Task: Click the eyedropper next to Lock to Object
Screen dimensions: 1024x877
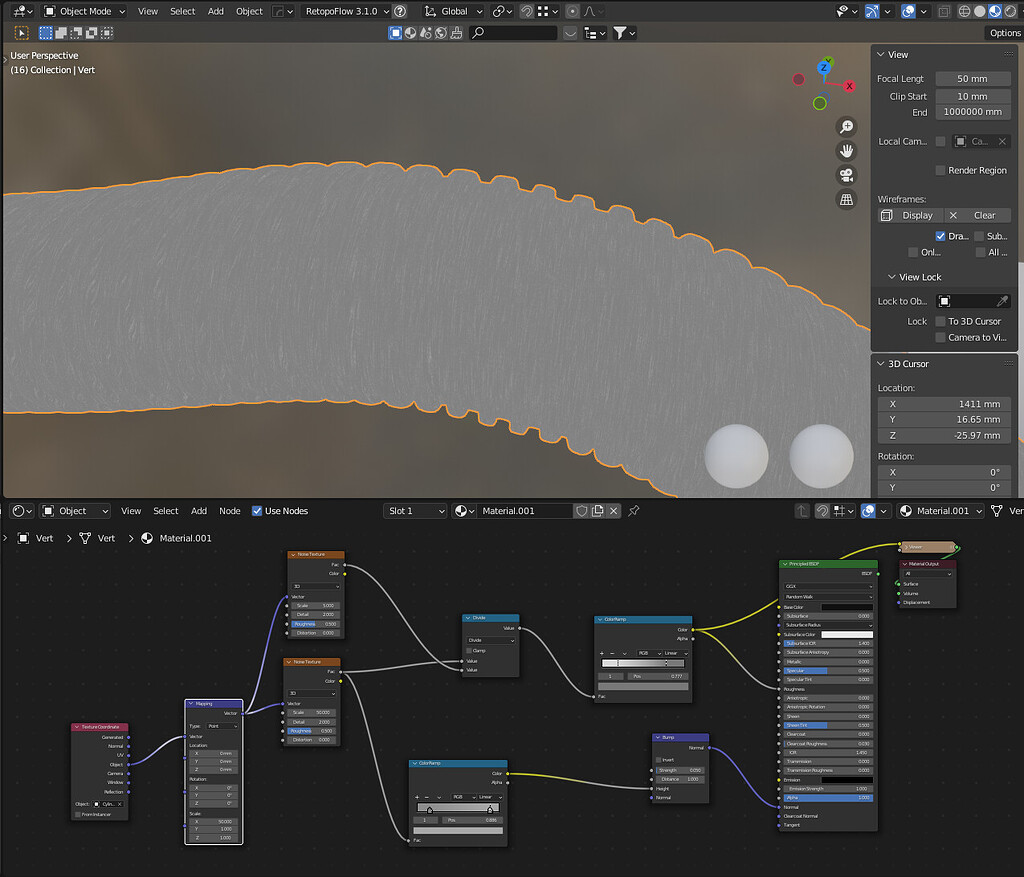Action: [1002, 301]
